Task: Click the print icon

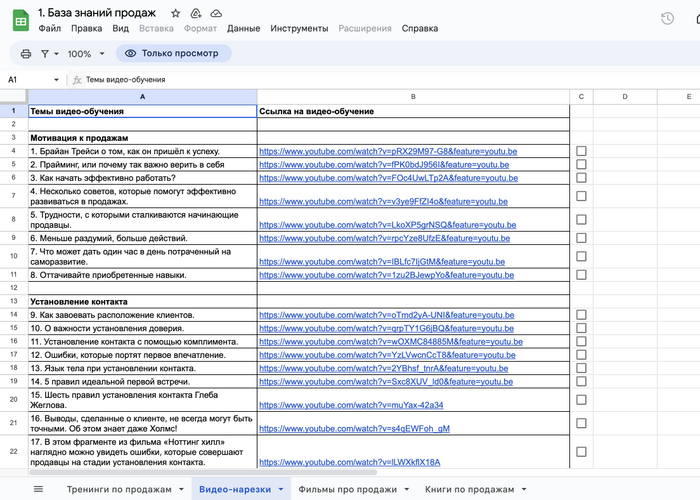Action: click(27, 54)
